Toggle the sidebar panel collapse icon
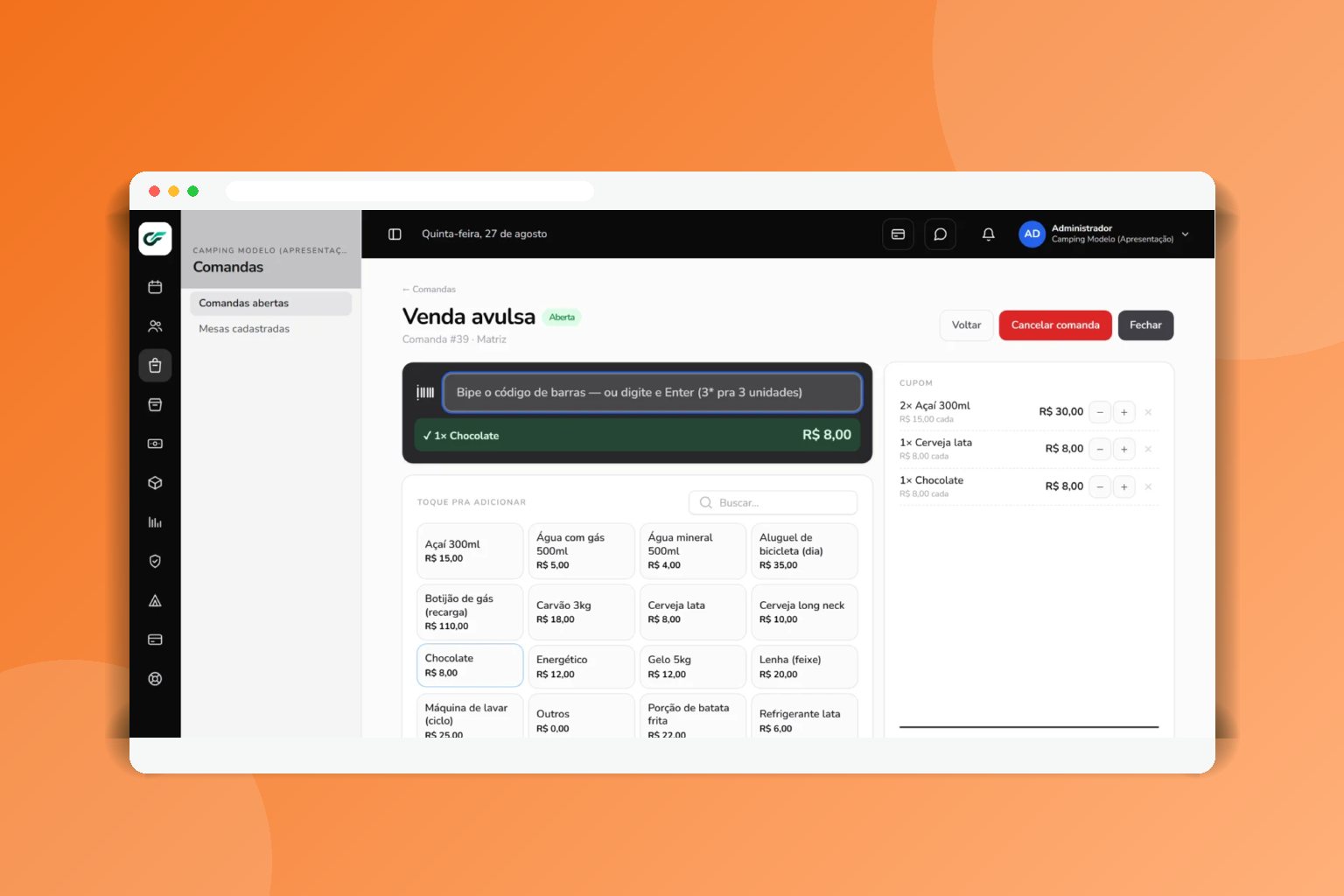 [395, 234]
